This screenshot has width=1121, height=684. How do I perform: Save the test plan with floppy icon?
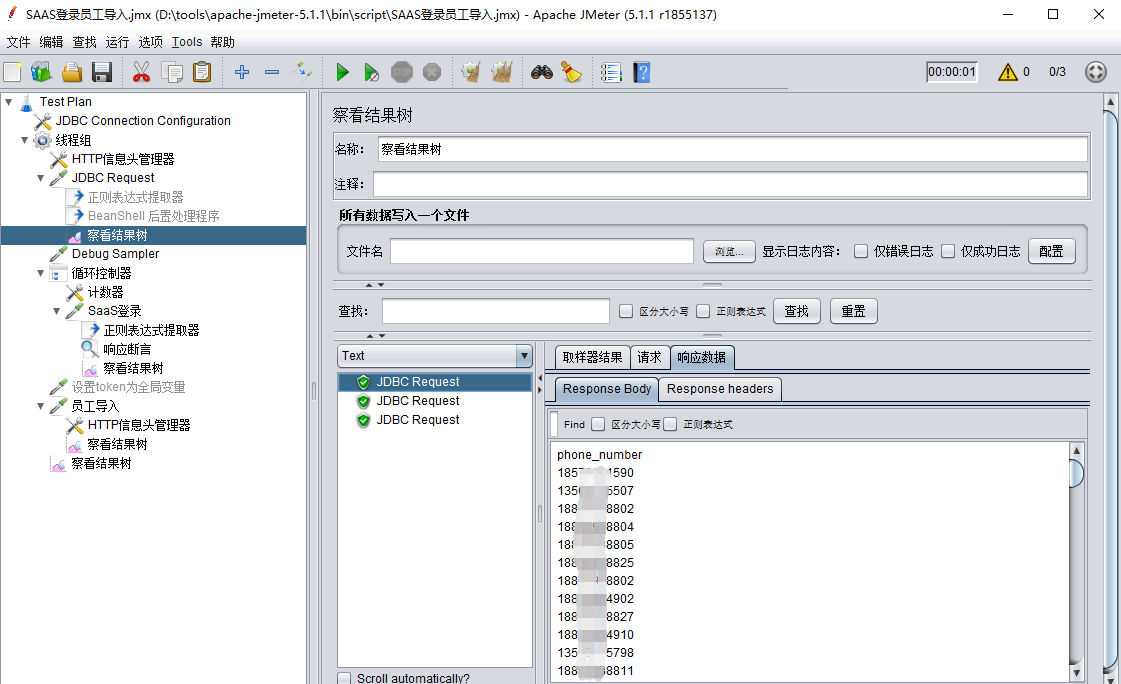pyautogui.click(x=102, y=72)
